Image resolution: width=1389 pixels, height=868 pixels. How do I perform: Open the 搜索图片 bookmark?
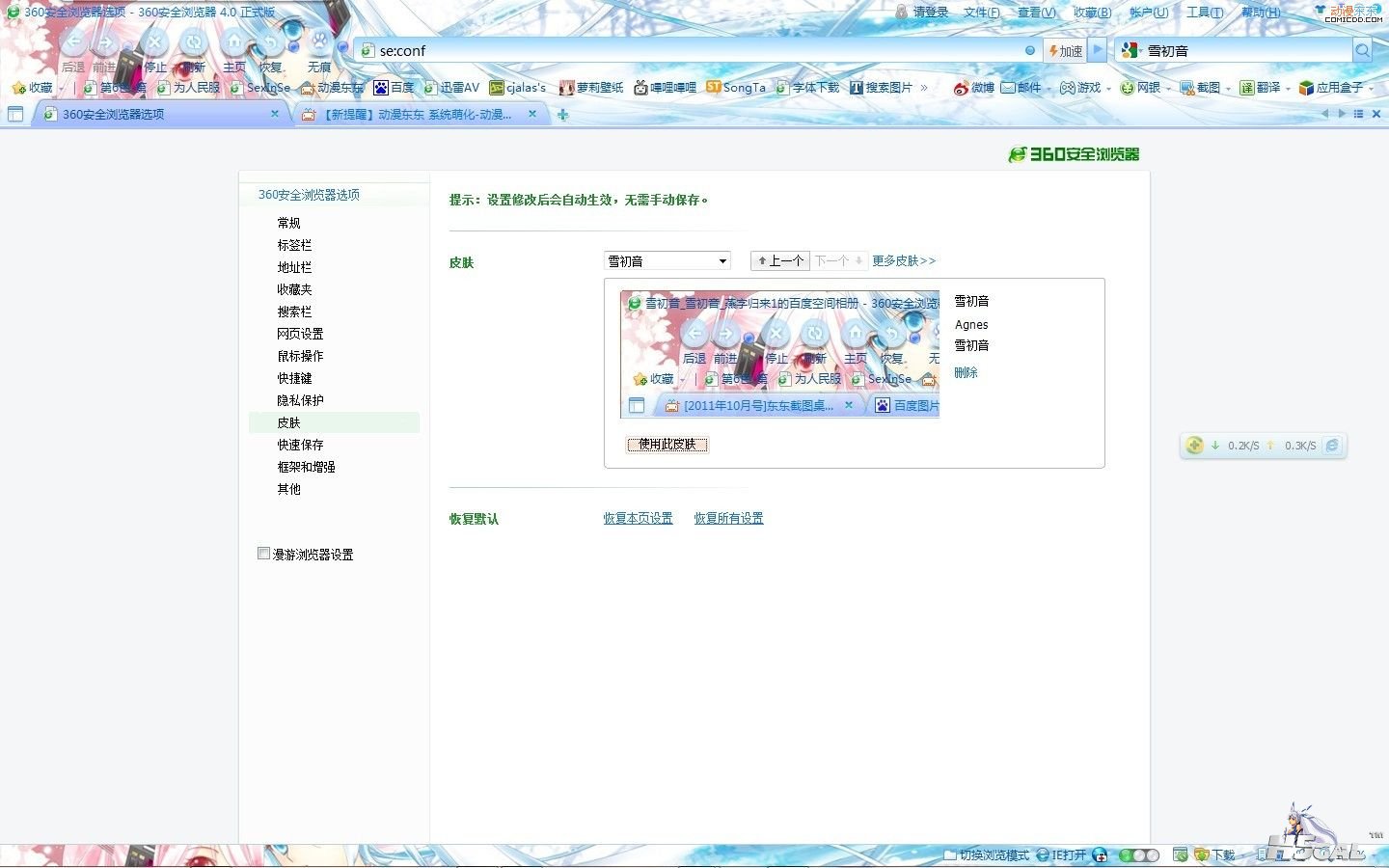[x=881, y=88]
